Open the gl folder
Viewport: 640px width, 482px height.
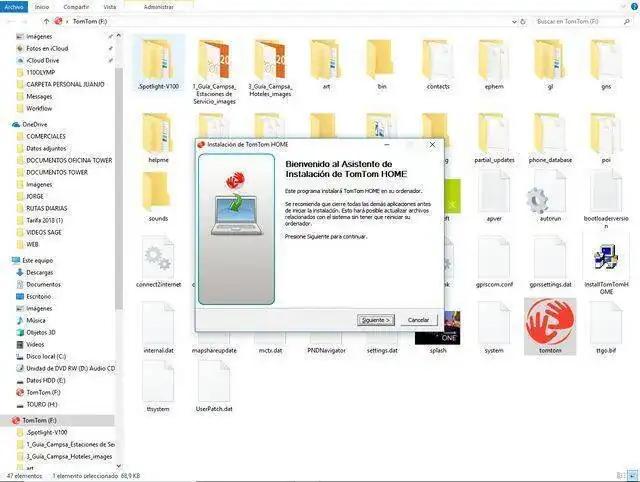(550, 60)
